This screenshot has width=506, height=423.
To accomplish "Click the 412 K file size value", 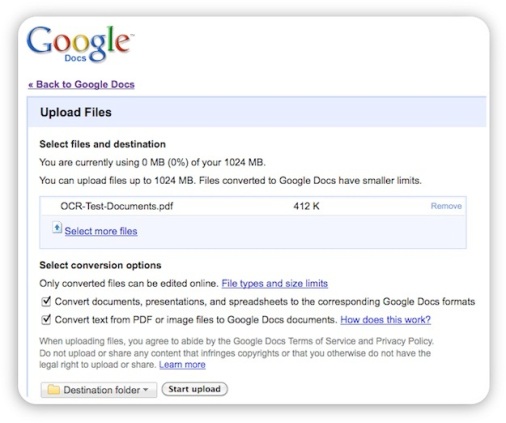I will [306, 206].
